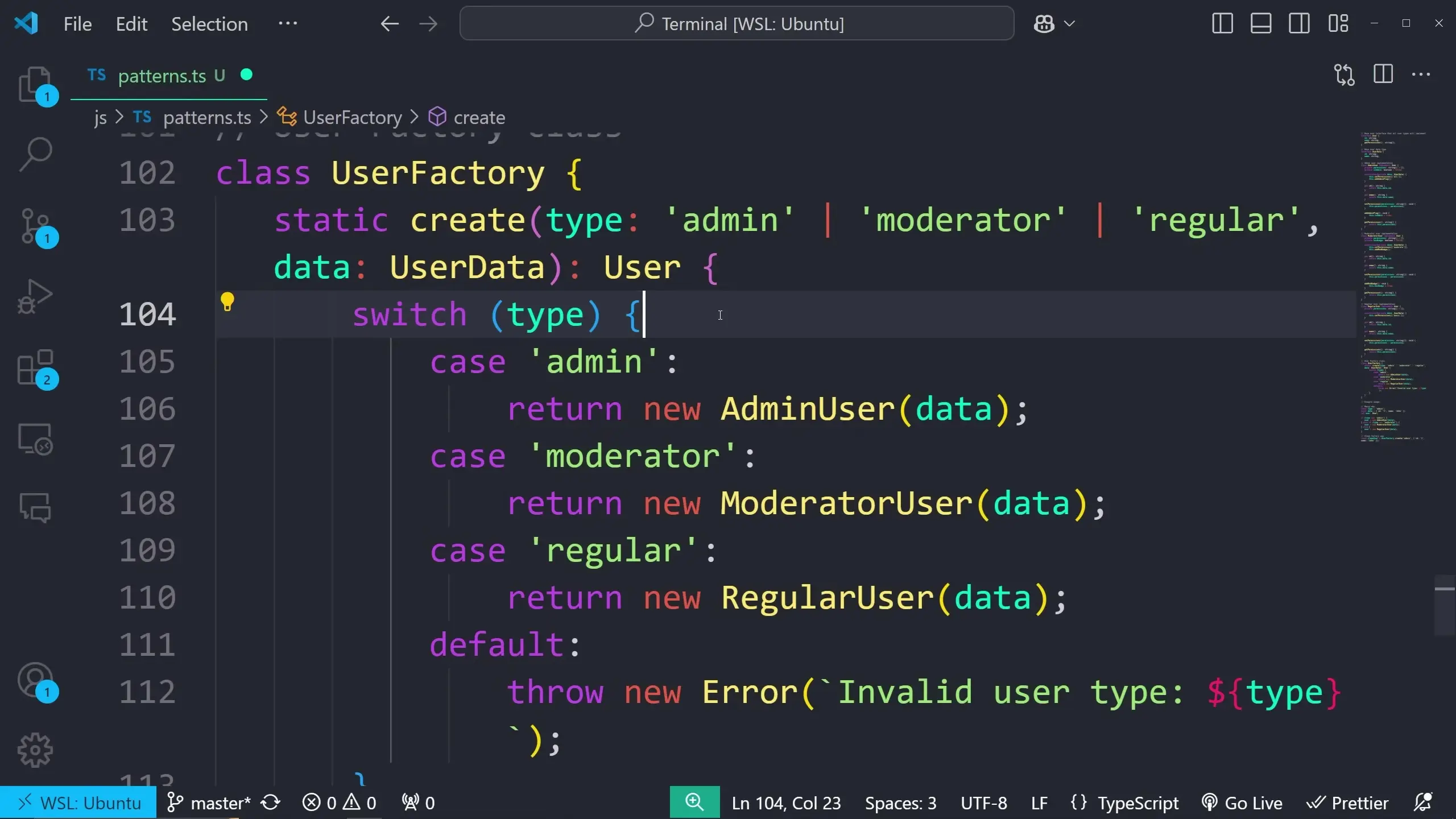
Task: Select the patterns.ts editor tab
Action: tap(169, 76)
